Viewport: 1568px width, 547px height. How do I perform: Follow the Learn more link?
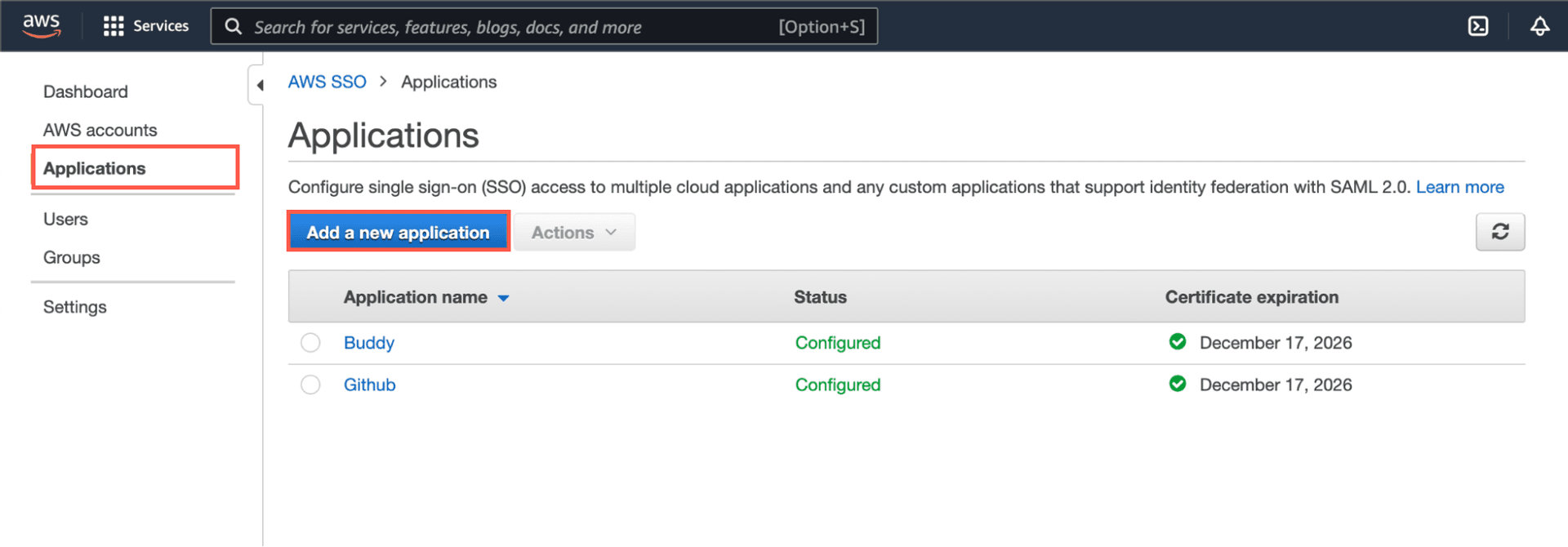pyautogui.click(x=1459, y=187)
